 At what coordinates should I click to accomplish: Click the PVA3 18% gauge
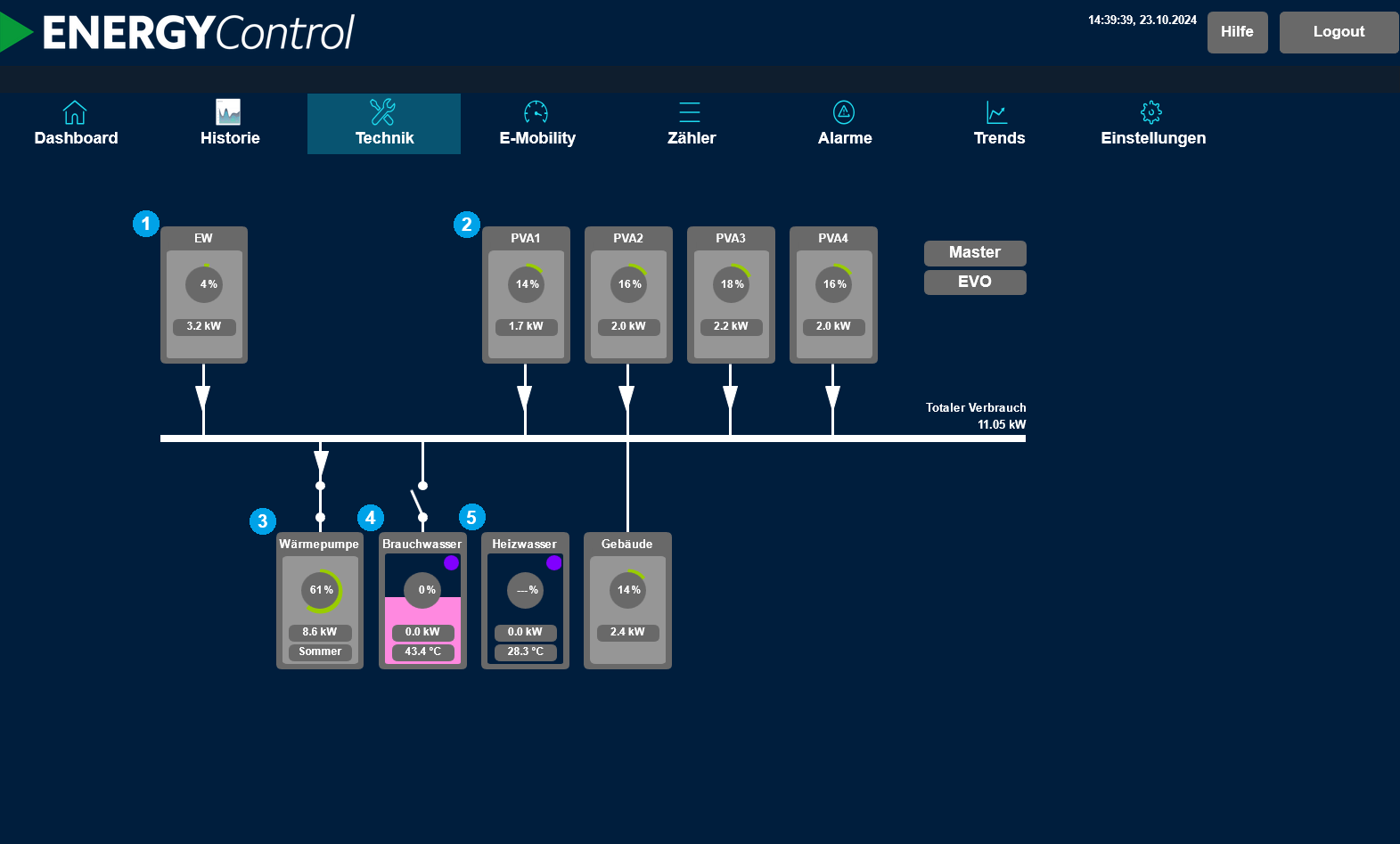click(731, 284)
